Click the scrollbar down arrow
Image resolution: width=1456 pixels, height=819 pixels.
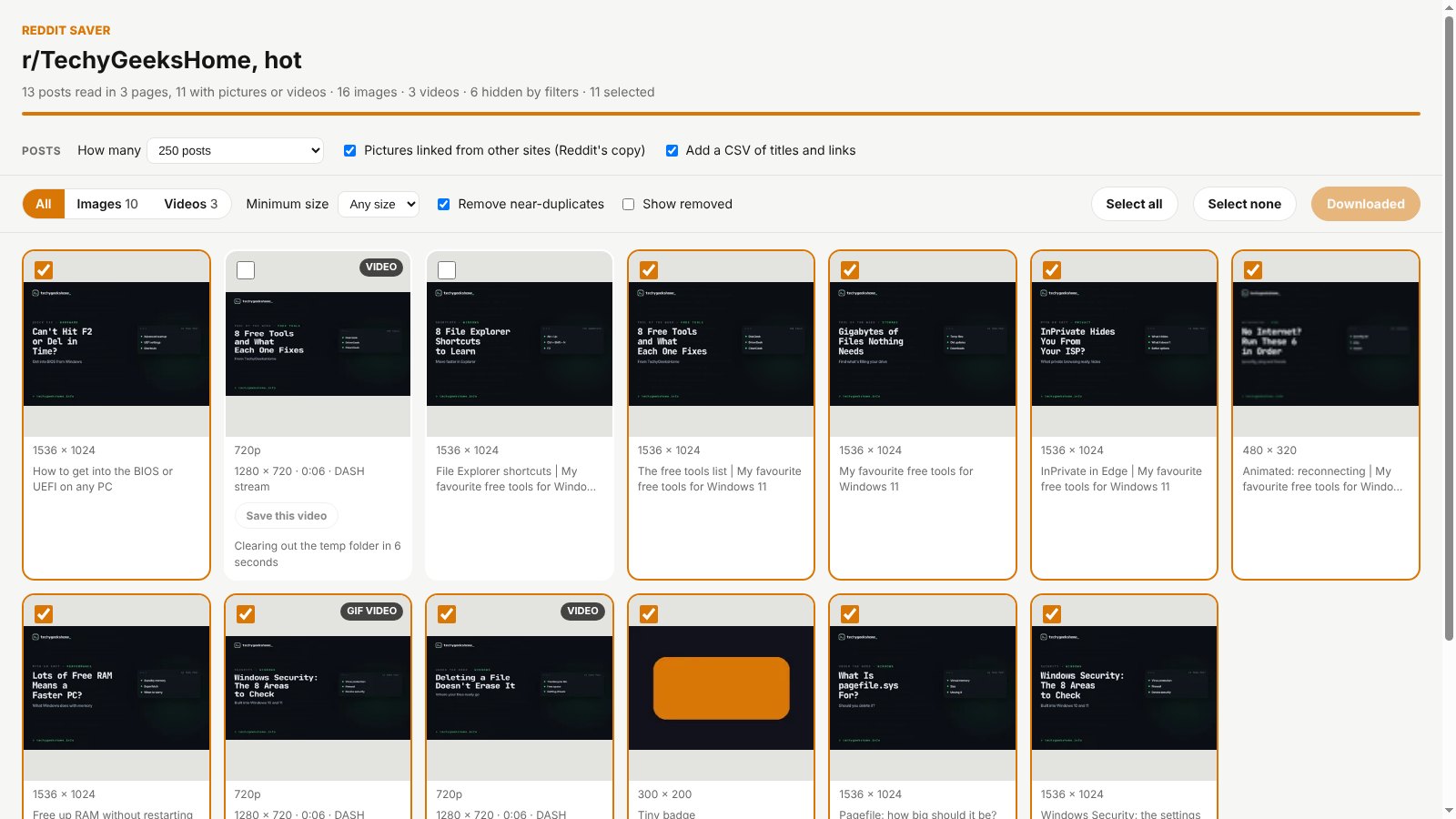tap(1449, 811)
